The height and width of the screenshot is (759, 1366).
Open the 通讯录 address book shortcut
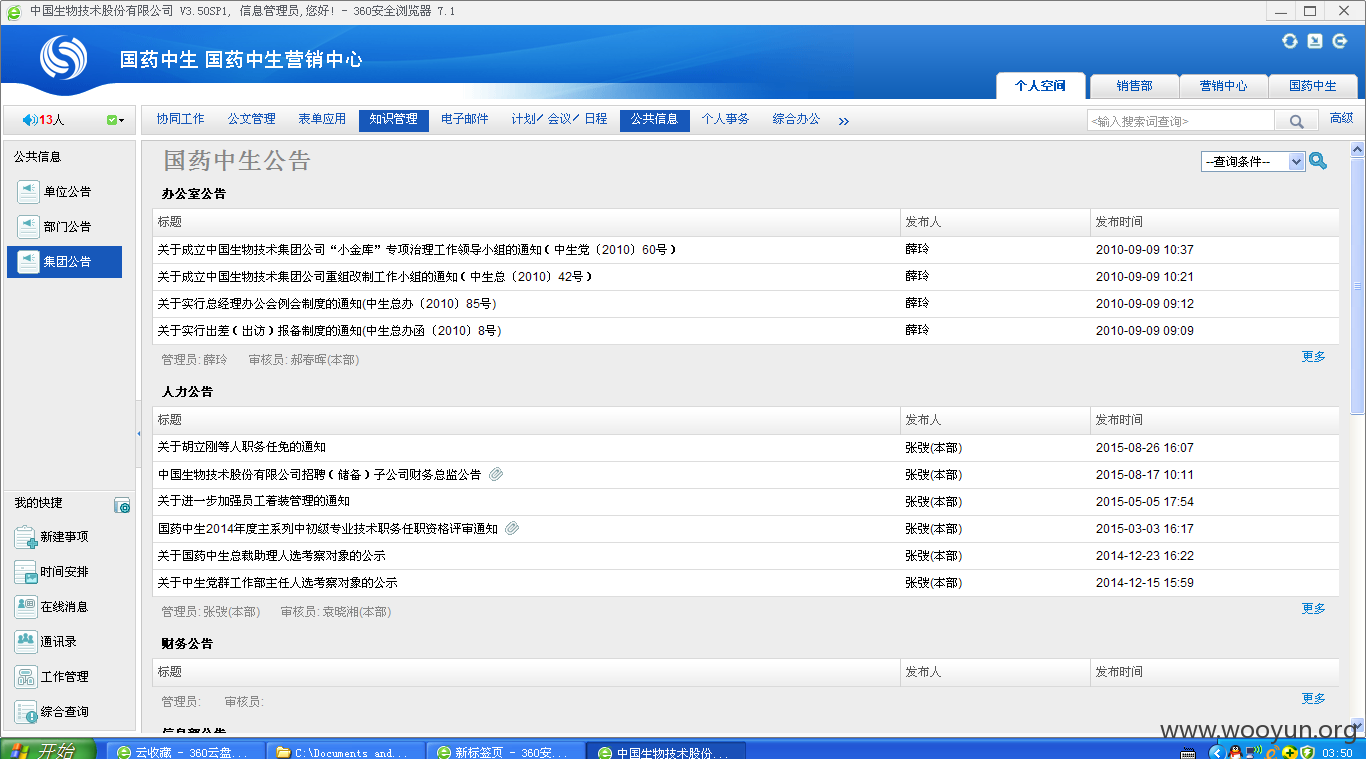click(x=46, y=642)
